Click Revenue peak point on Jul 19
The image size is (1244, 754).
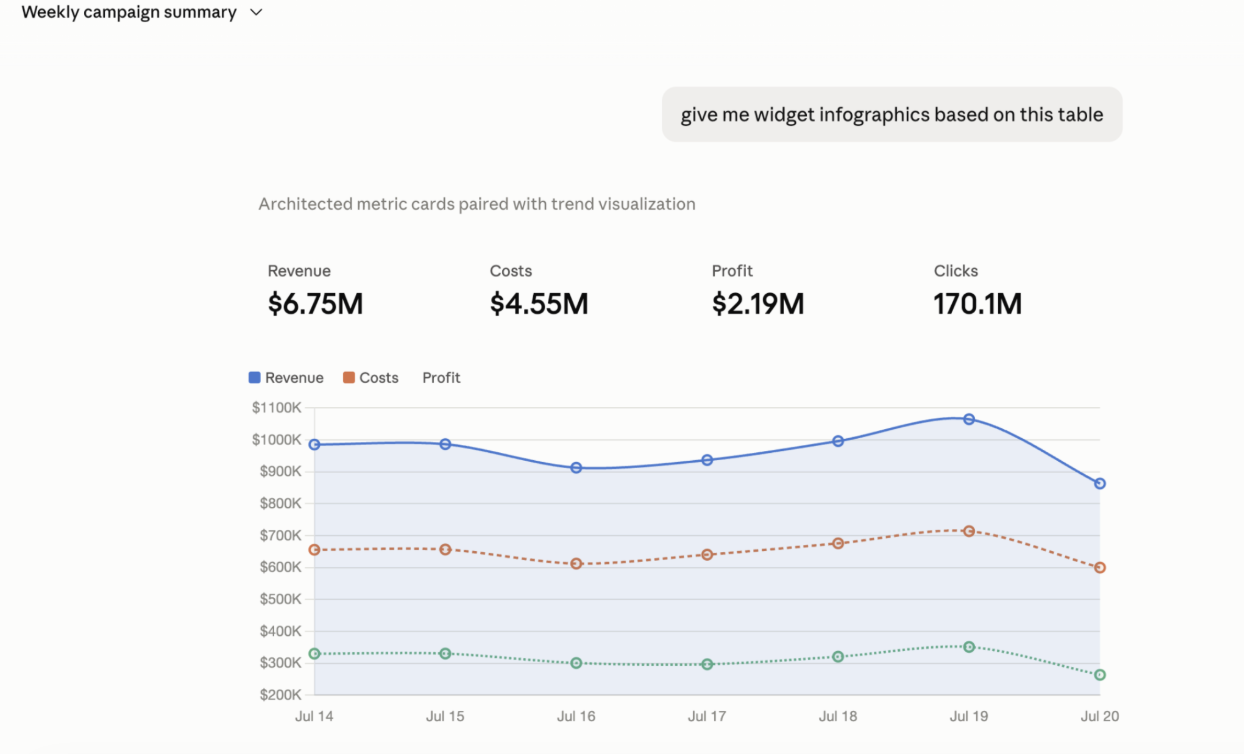[x=969, y=419]
